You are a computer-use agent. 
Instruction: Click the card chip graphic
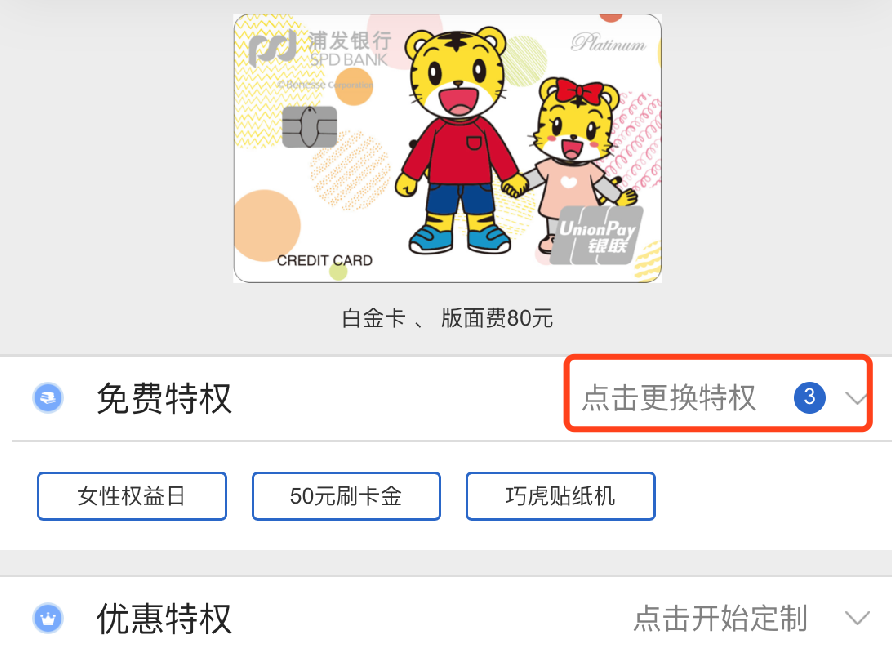[x=309, y=127]
